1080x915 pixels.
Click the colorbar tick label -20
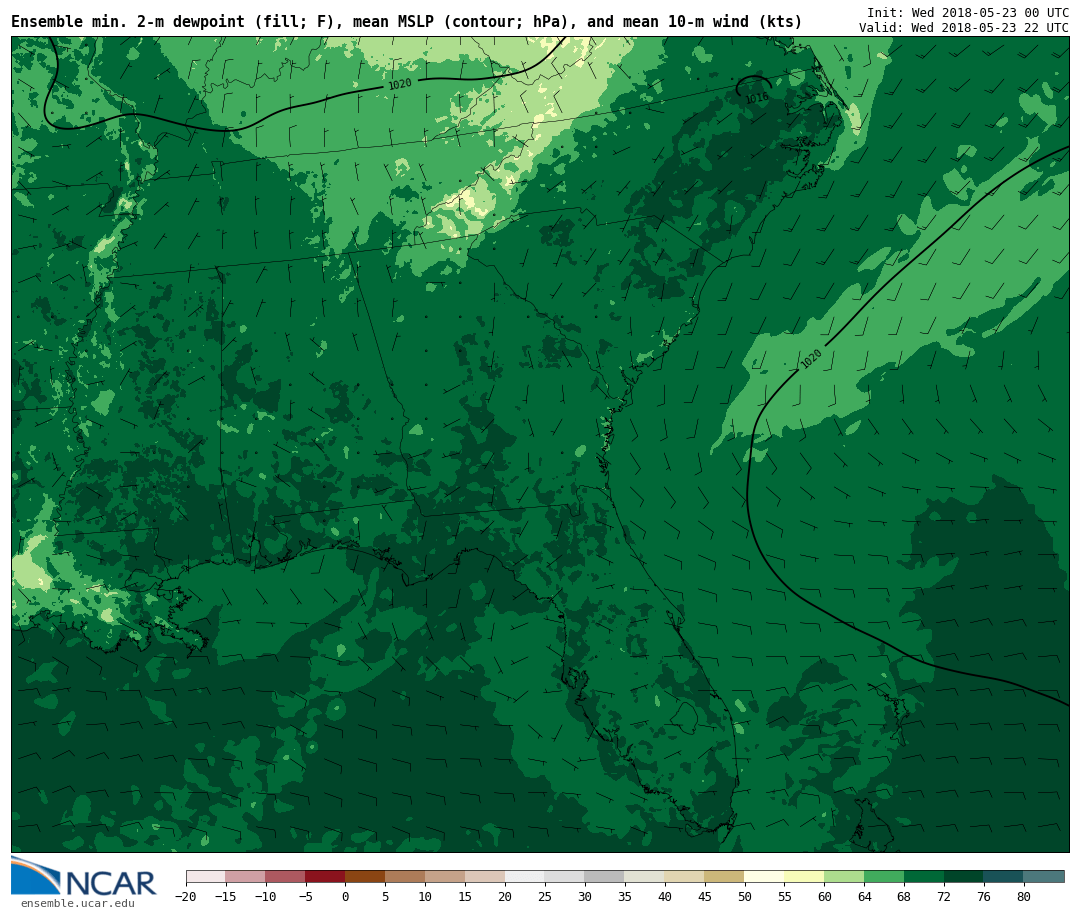(x=186, y=897)
